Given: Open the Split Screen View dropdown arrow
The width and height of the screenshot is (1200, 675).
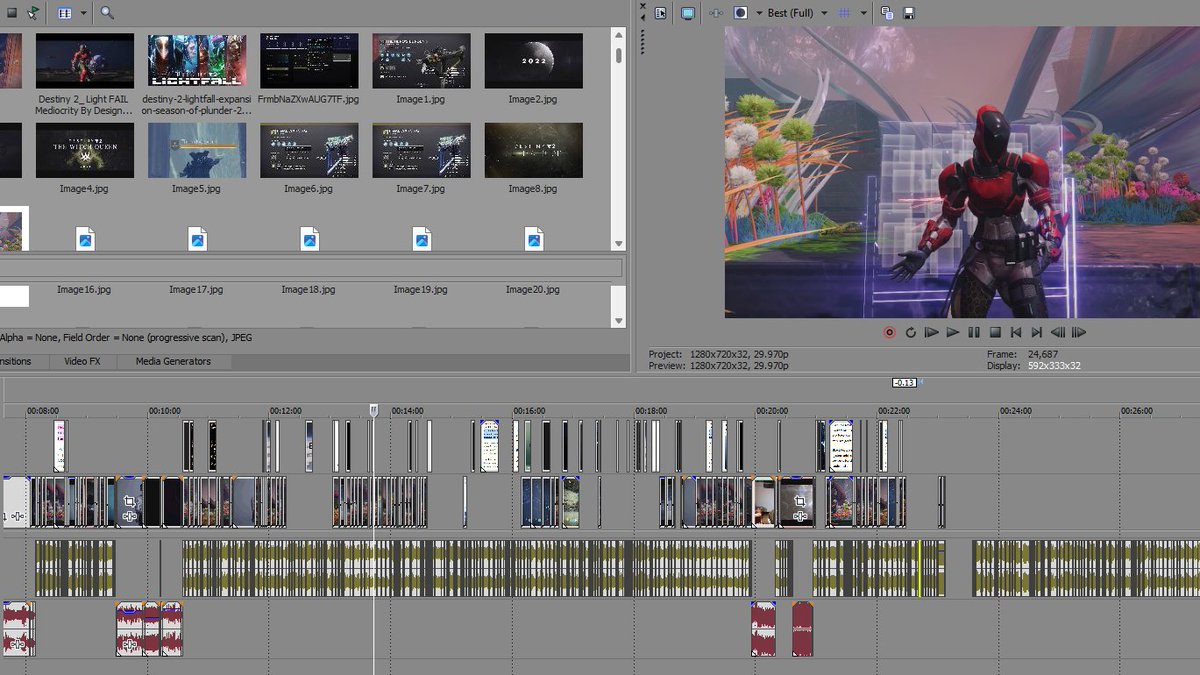Looking at the screenshot, I should (757, 13).
